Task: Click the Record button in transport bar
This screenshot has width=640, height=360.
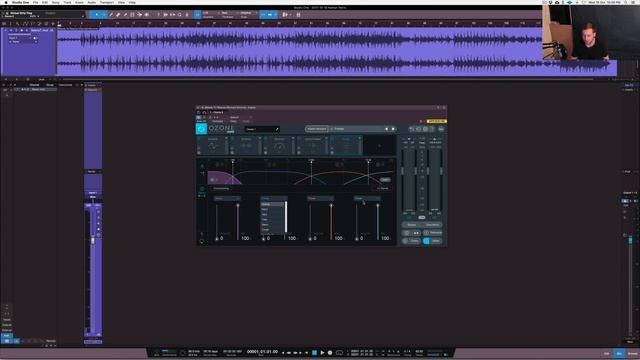Action: [330, 353]
